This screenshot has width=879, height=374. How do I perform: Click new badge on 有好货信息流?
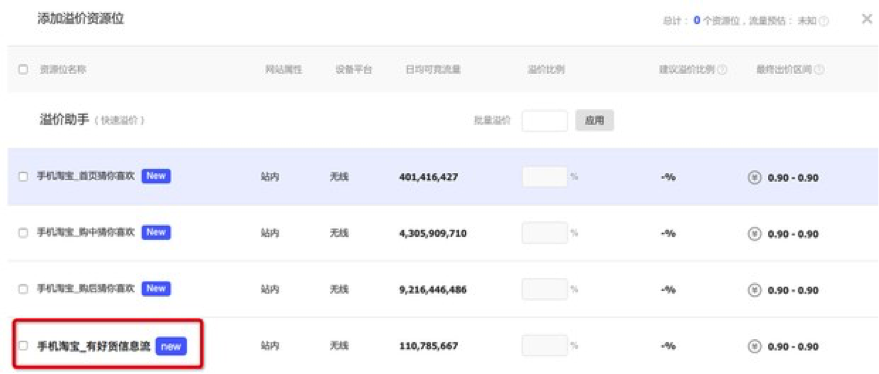pyautogui.click(x=171, y=346)
